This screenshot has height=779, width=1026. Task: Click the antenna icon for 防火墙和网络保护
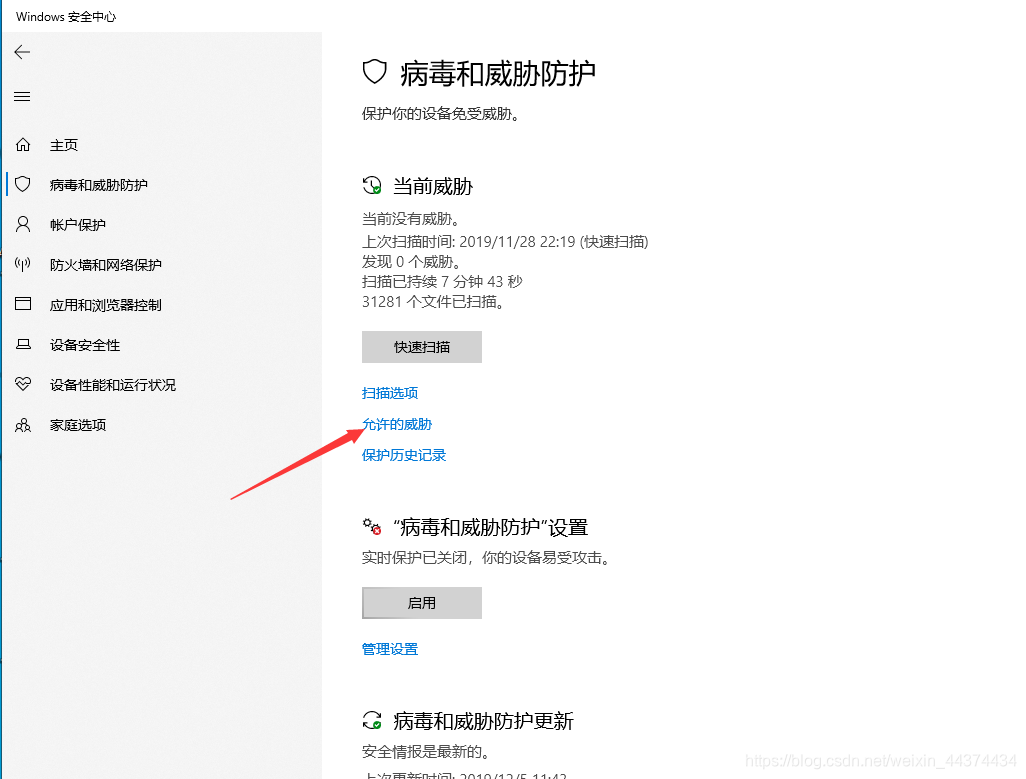[x=23, y=264]
